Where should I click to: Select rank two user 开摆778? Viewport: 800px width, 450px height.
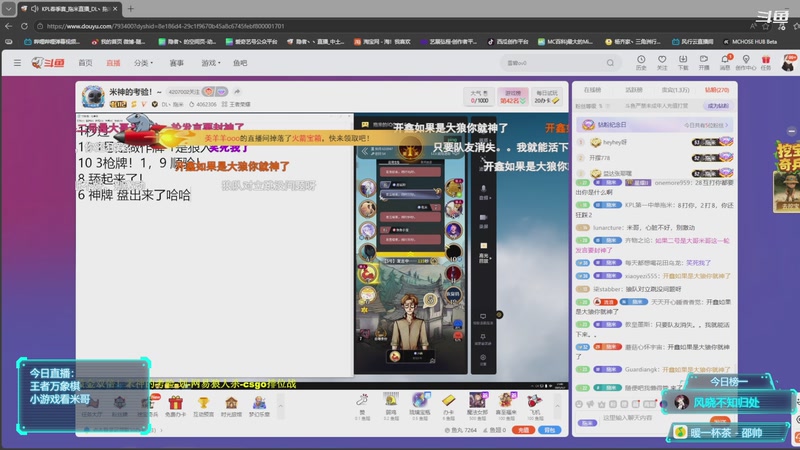(599, 158)
